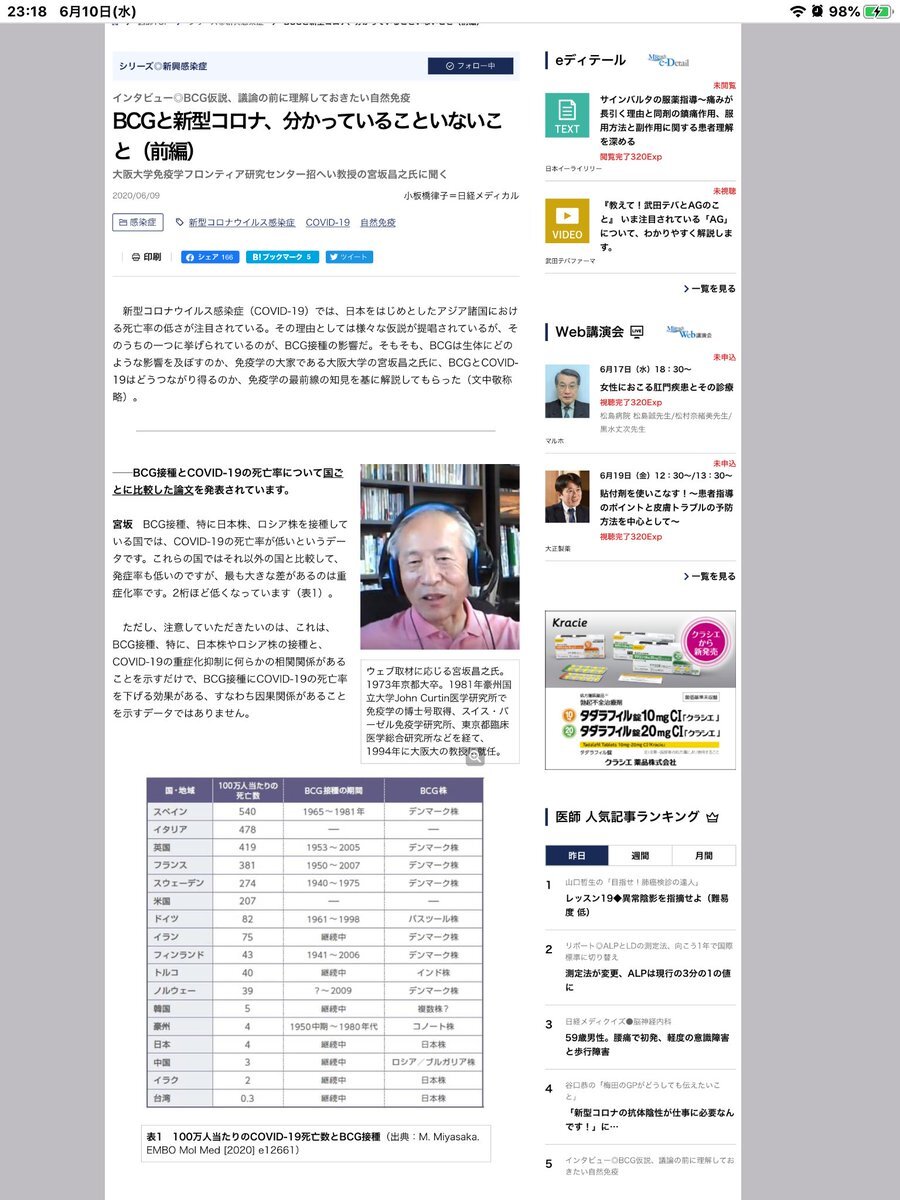Image resolution: width=900 pixels, height=1200 pixels.
Task: Tap the battery indicator icon
Action: [x=877, y=11]
